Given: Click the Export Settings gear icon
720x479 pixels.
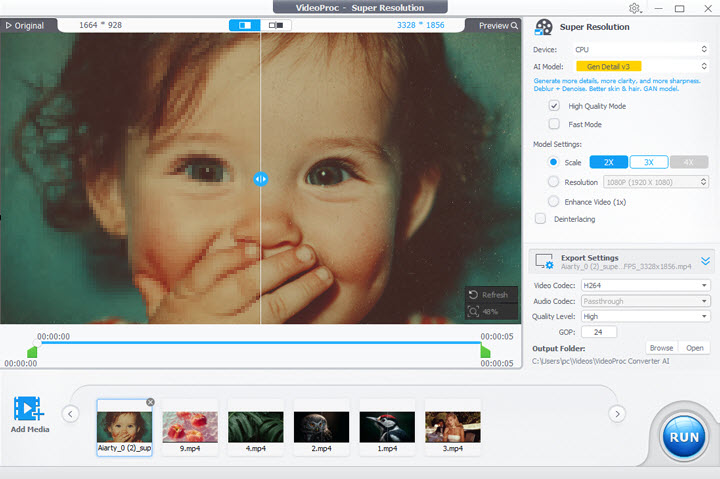Looking at the screenshot, I should coord(544,261).
